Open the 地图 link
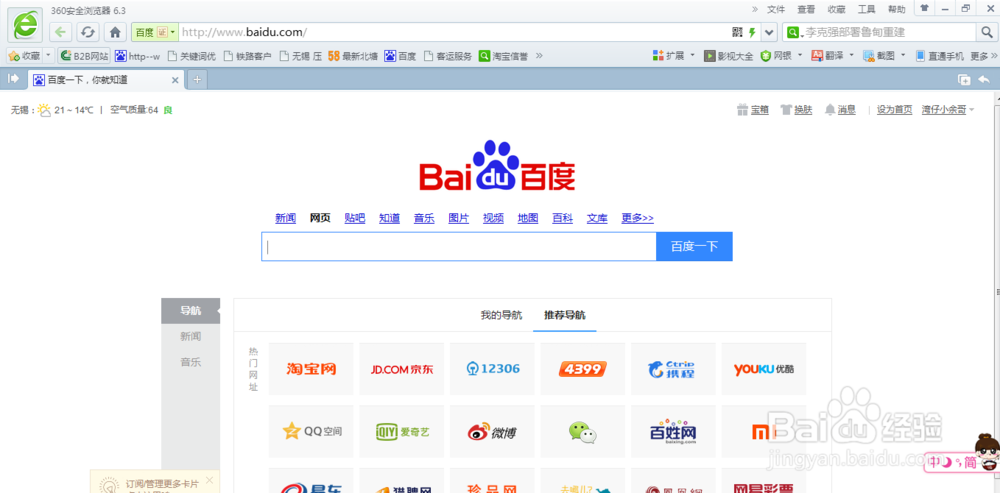Viewport: 1000px width, 493px height. 528,218
